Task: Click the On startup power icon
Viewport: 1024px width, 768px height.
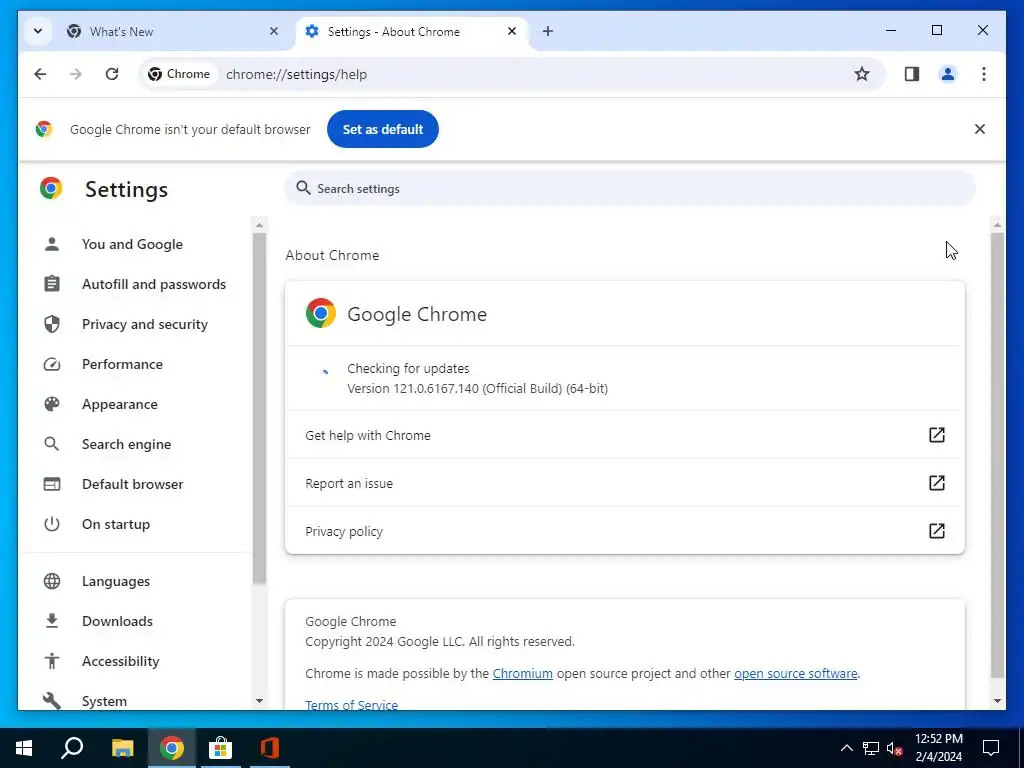Action: [52, 524]
